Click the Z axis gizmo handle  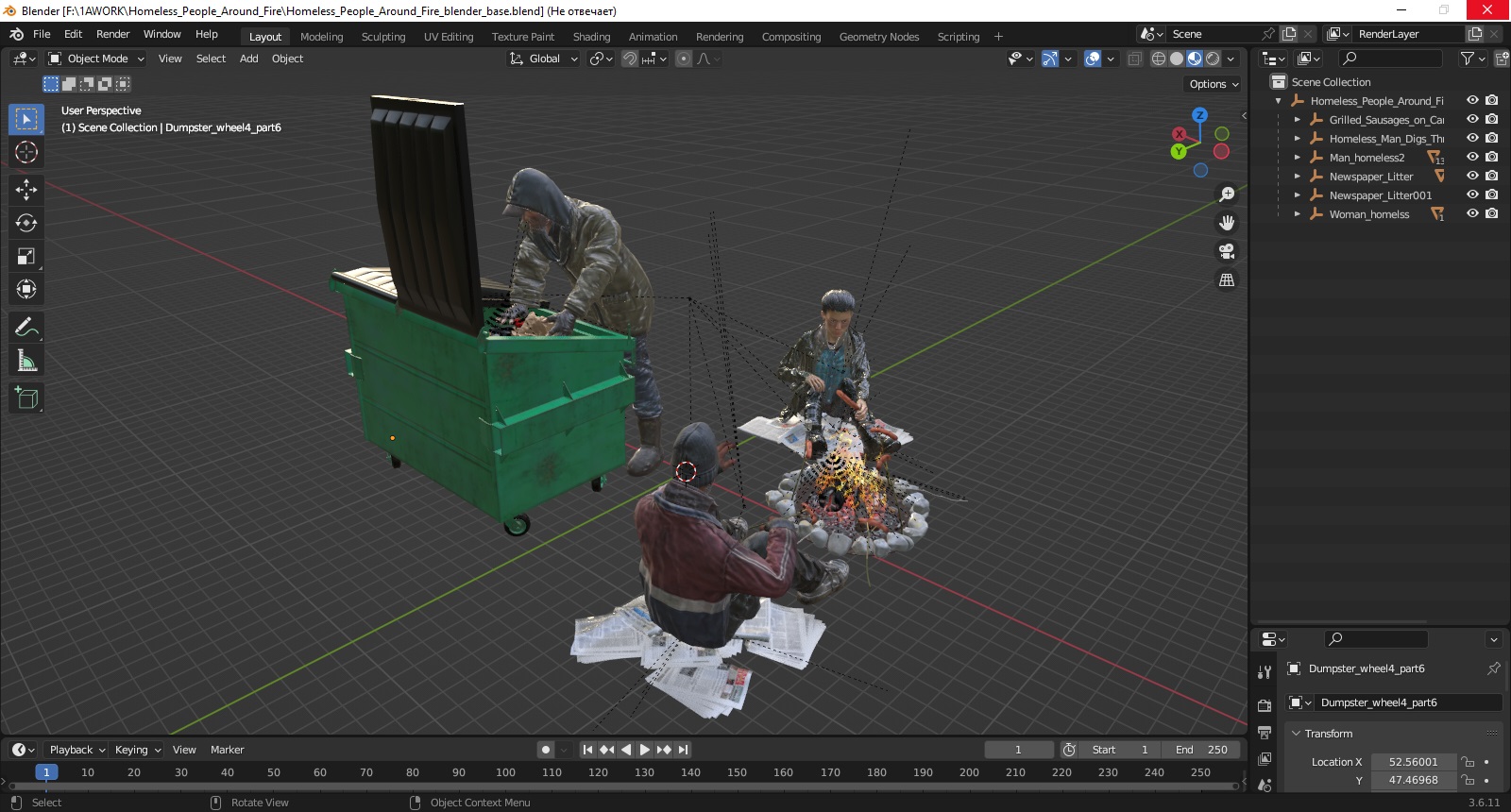click(x=1199, y=115)
